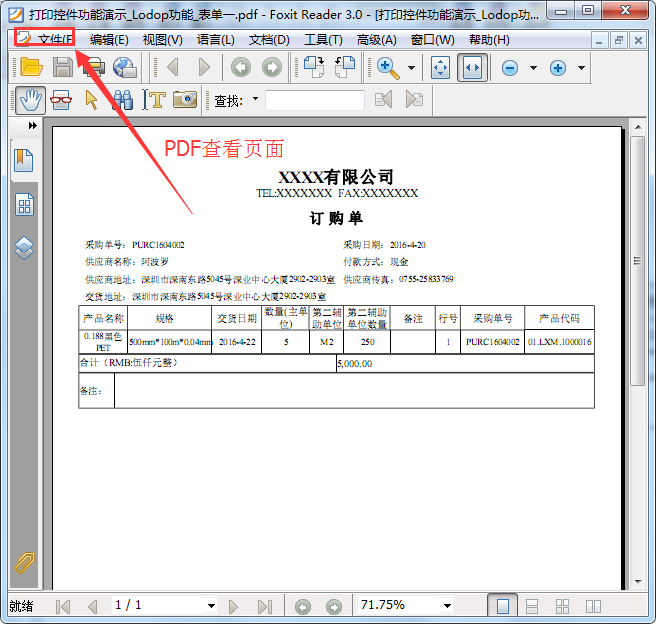Open the page number dropdown 1 / 1

(211, 605)
